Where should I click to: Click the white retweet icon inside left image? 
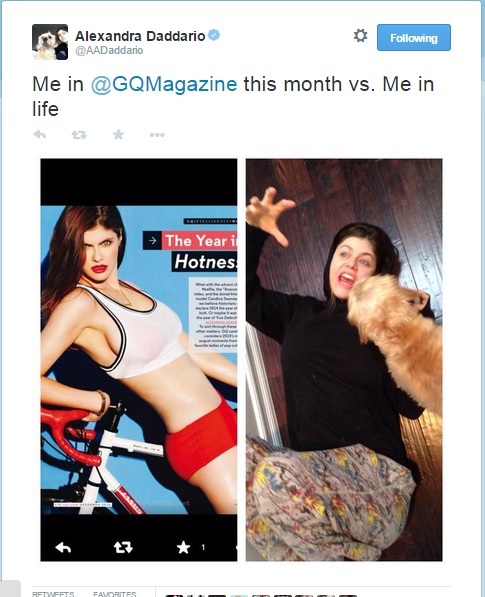[123, 548]
